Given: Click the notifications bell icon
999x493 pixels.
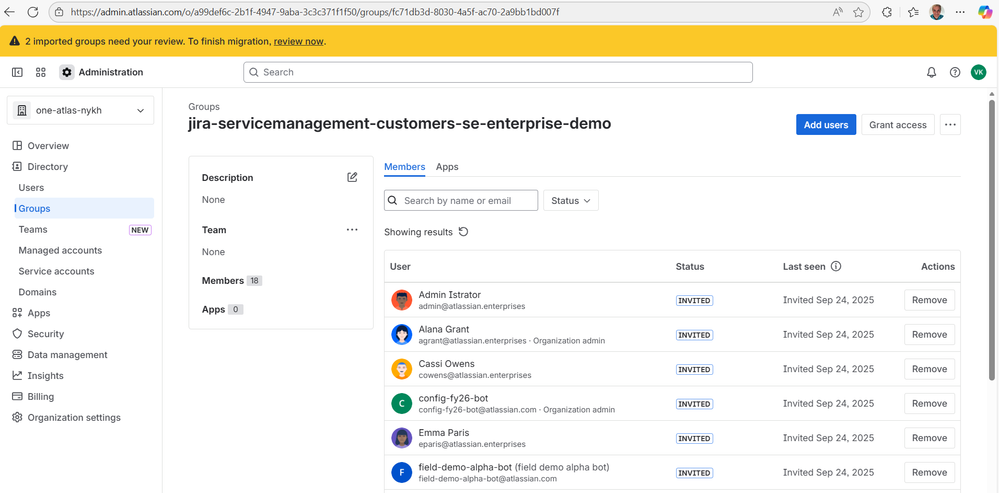Looking at the screenshot, I should click(x=931, y=72).
